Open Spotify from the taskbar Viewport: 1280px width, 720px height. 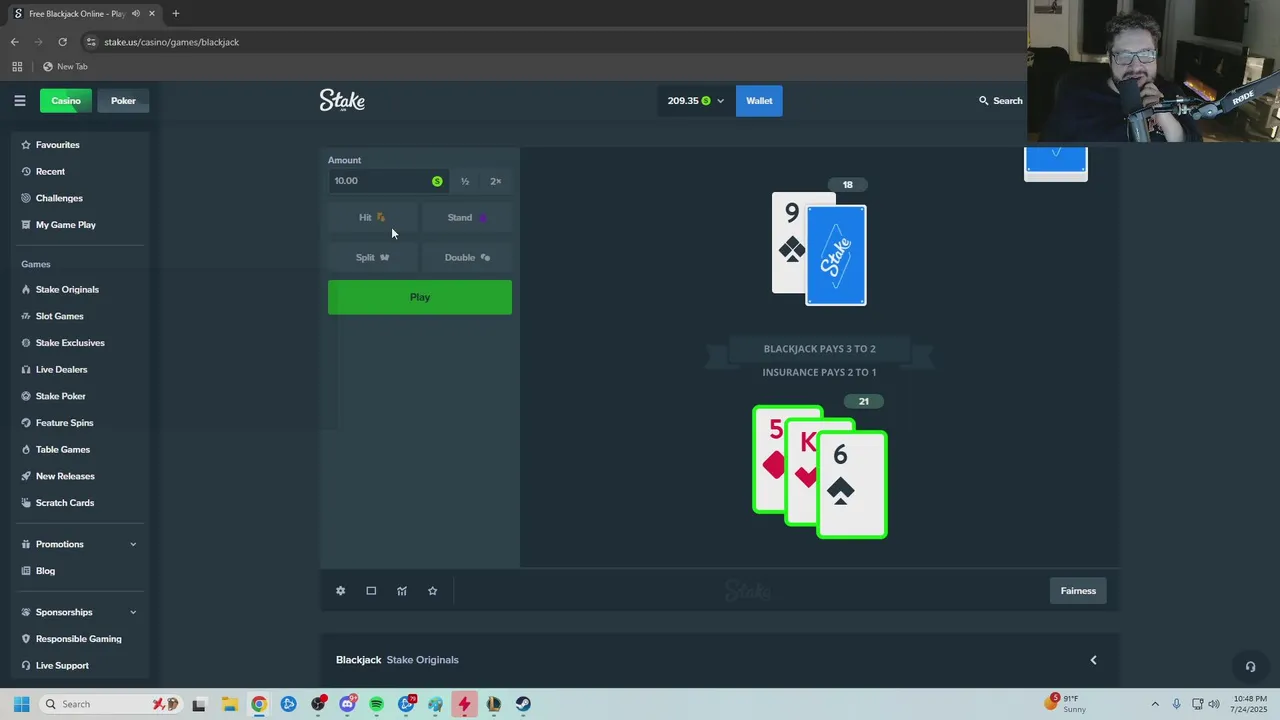[377, 704]
